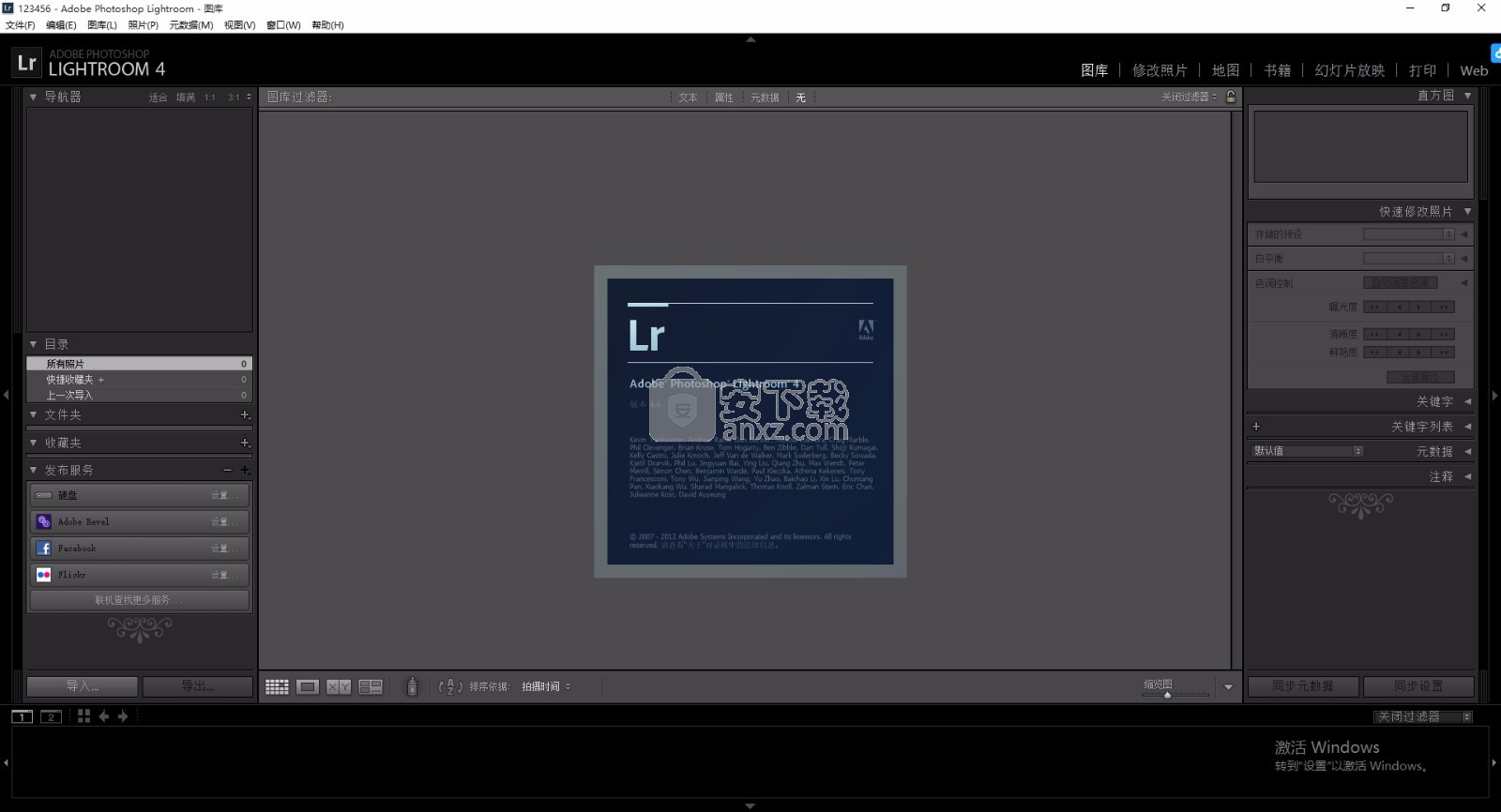This screenshot has width=1501, height=812.
Task: Add keyword with plus in keyword list
Action: (x=1256, y=427)
